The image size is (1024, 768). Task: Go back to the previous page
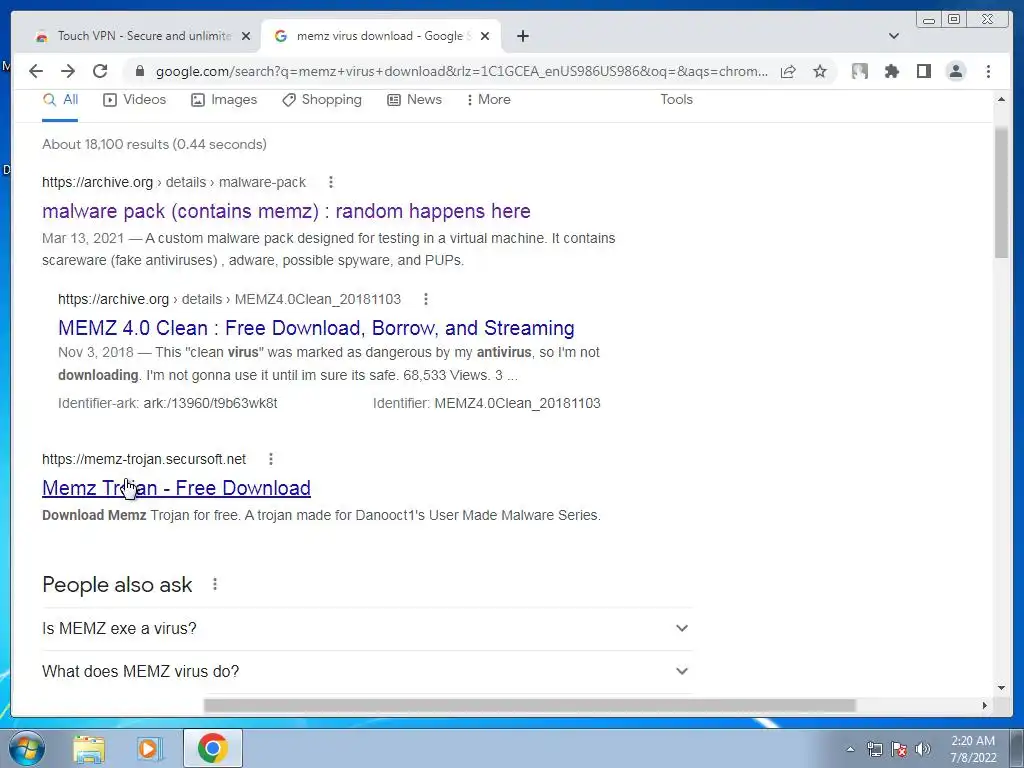36,71
